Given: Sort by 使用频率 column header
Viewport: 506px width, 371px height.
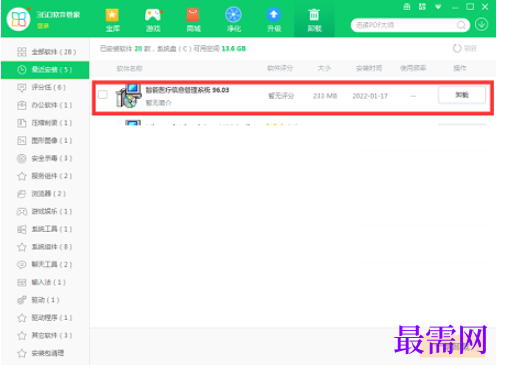Looking at the screenshot, I should tap(413, 68).
